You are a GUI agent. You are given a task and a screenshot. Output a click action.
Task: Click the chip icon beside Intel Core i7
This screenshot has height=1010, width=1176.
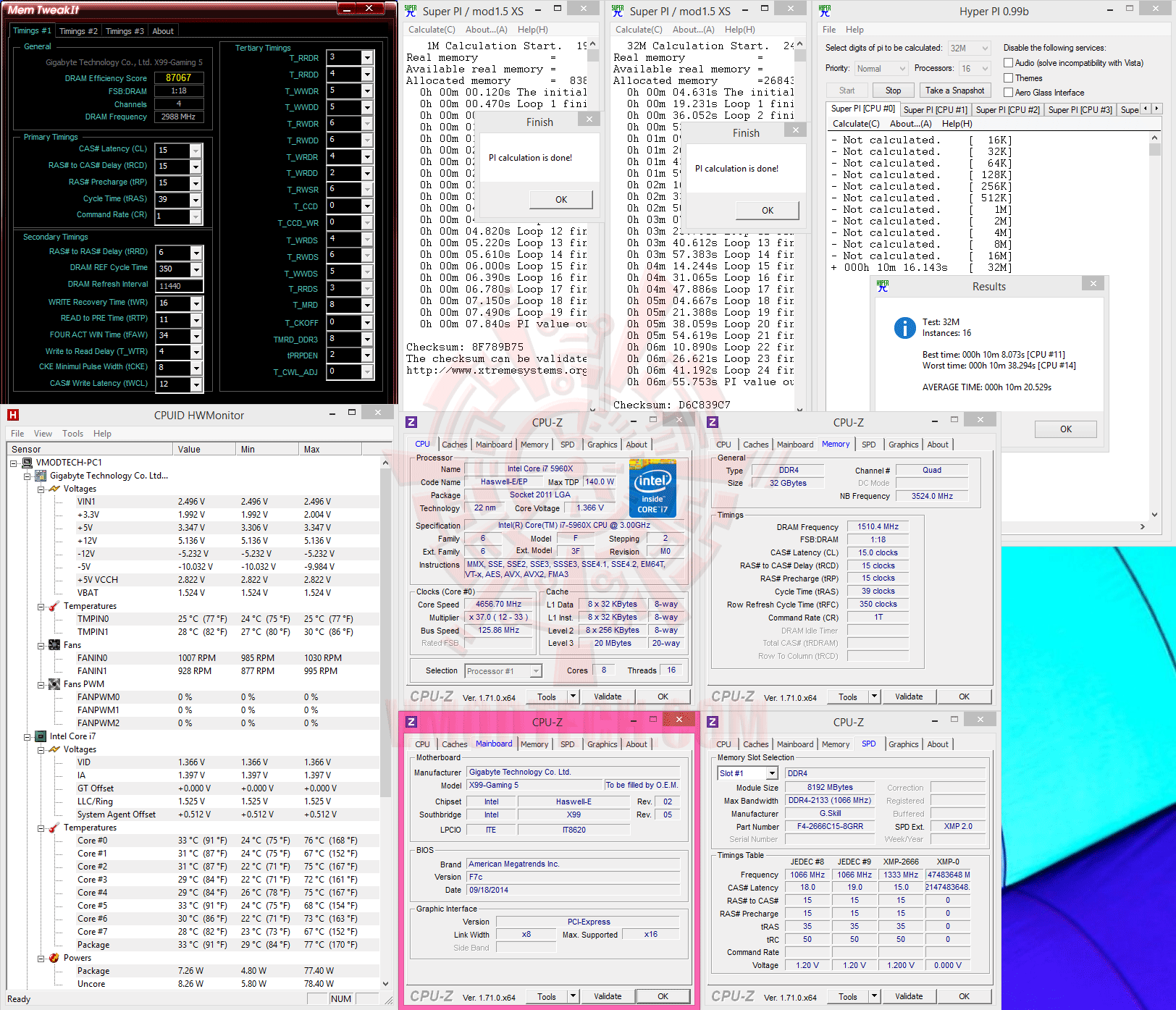[41, 736]
